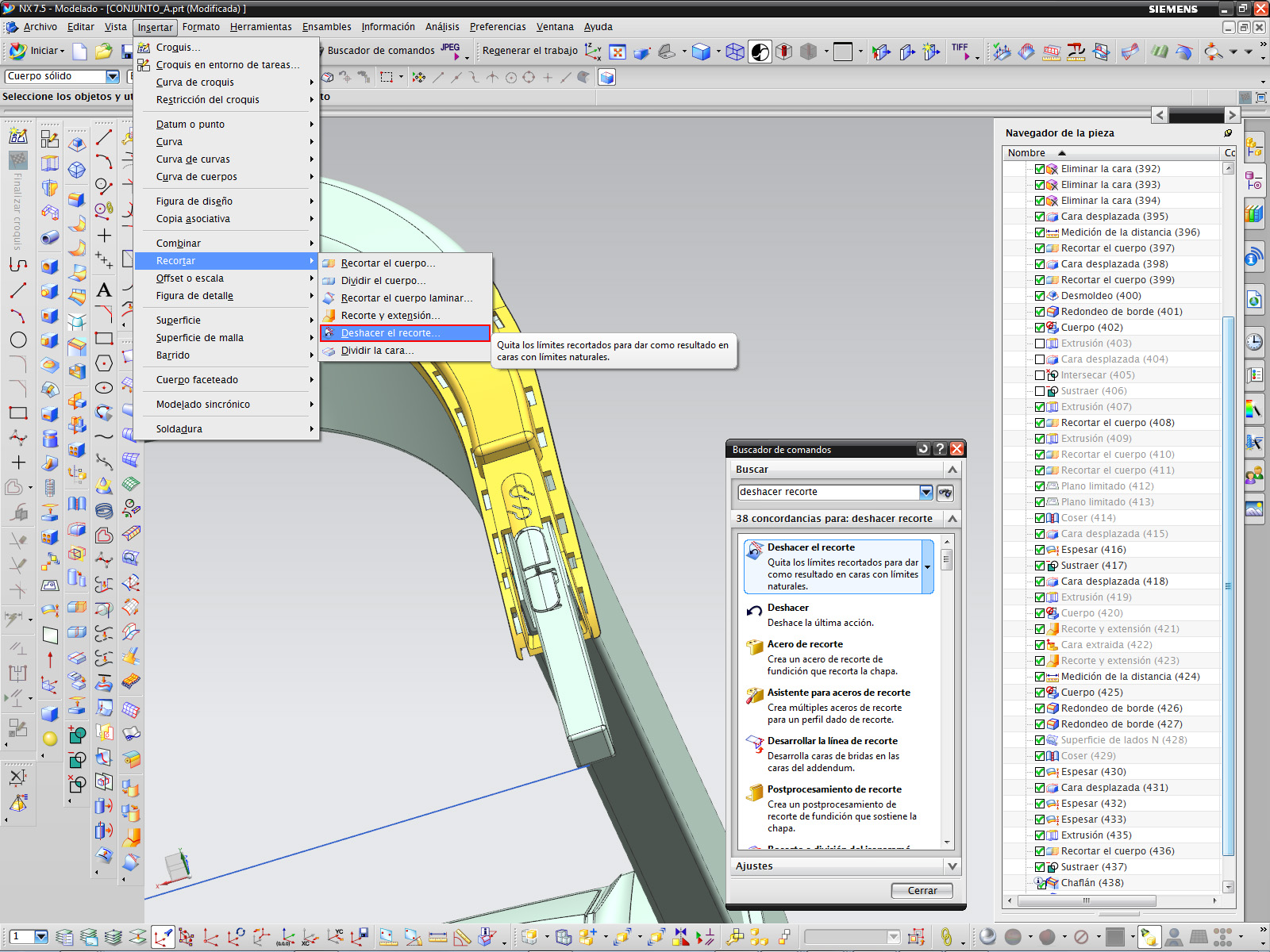Expand the Ajustes section
This screenshot has height=952, width=1270.
[x=952, y=866]
